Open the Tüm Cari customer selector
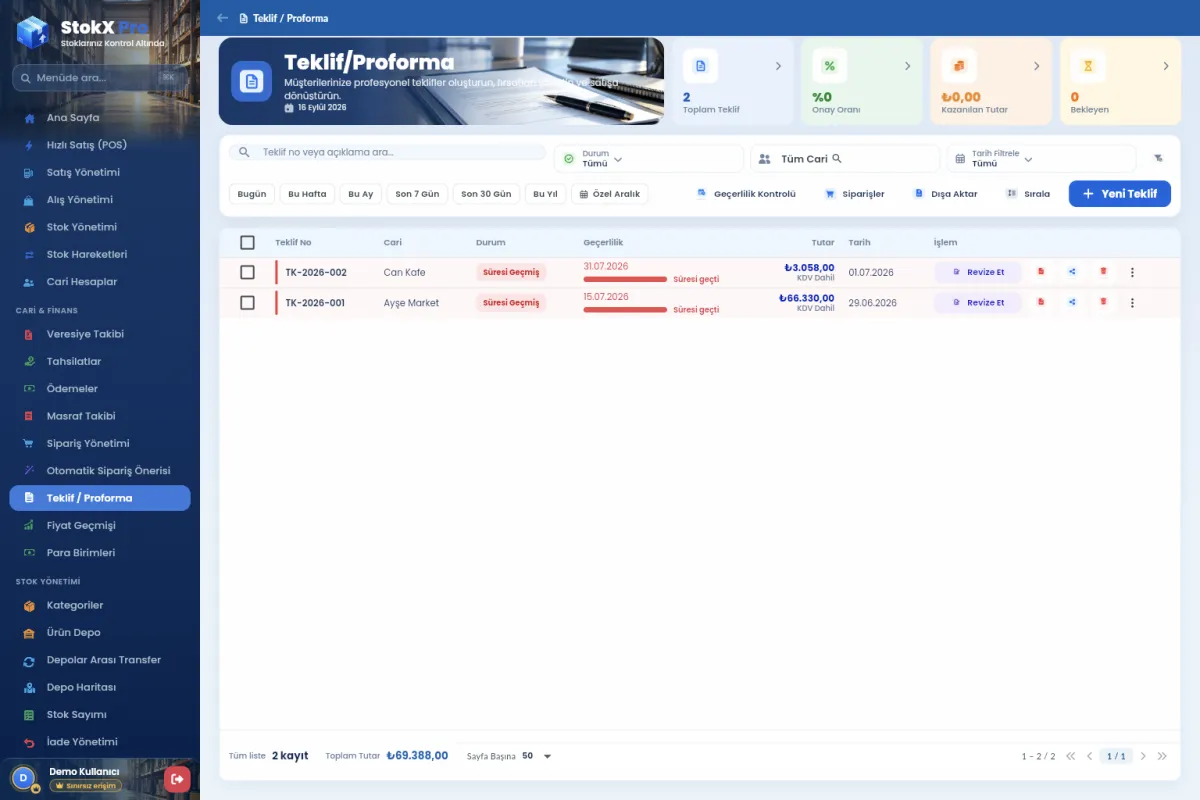The image size is (1200, 800). point(845,158)
